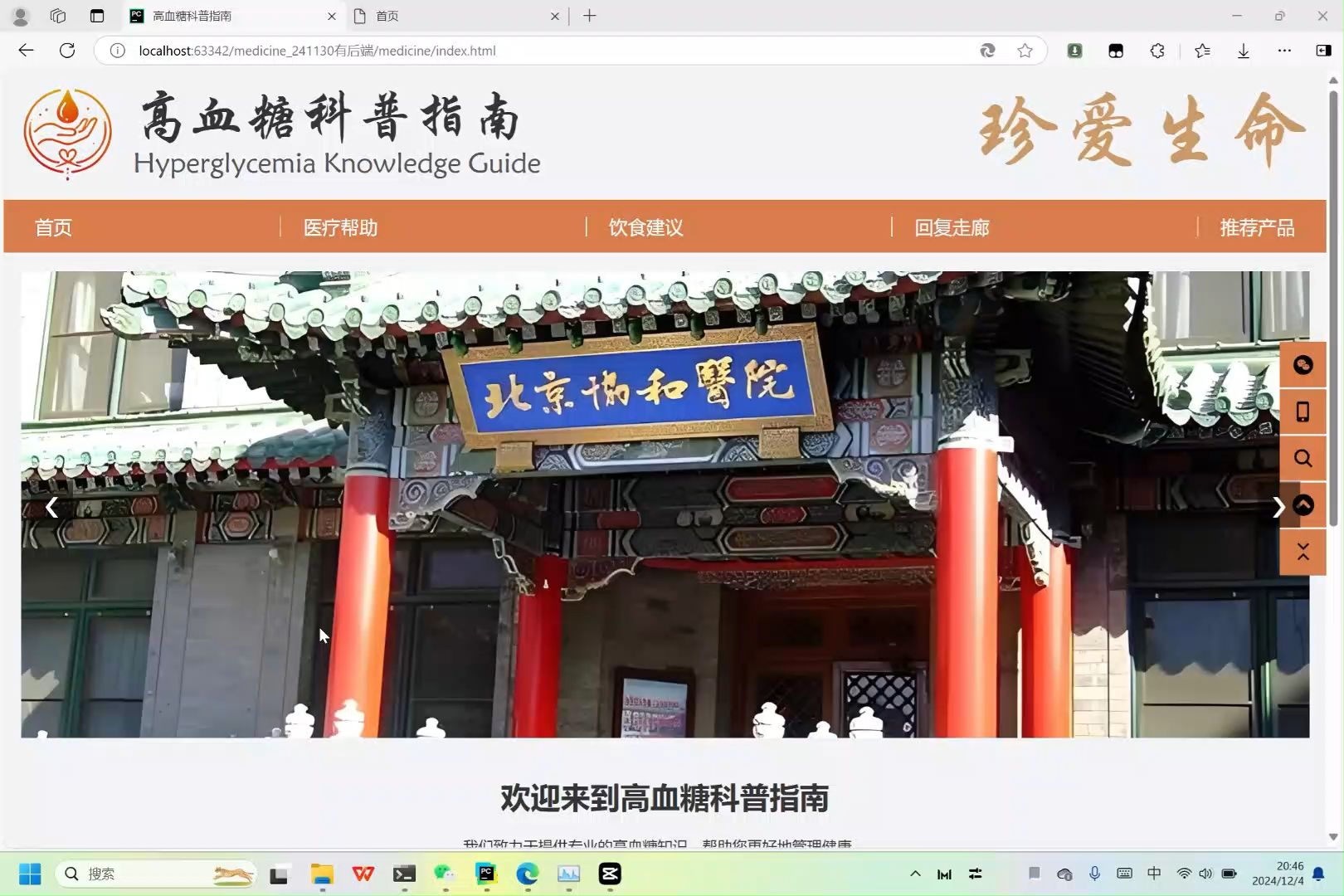
Task: Open WeChat from taskbar
Action: [x=445, y=874]
